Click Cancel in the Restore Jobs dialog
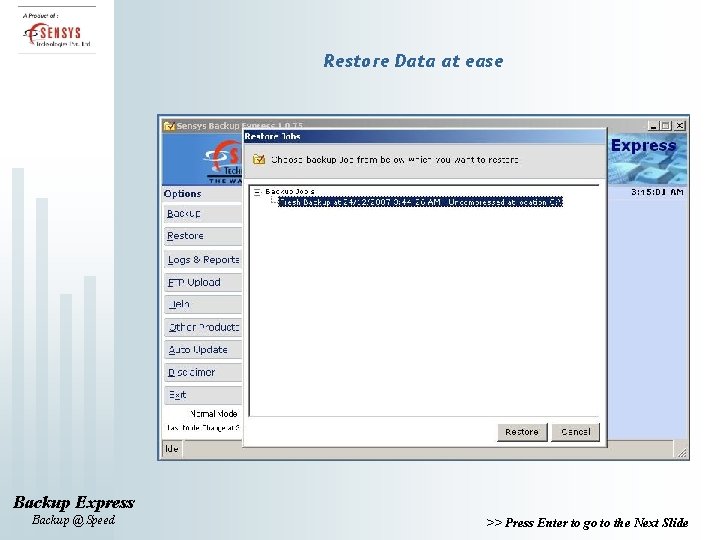Viewport: 720px width, 540px height. coord(575,432)
